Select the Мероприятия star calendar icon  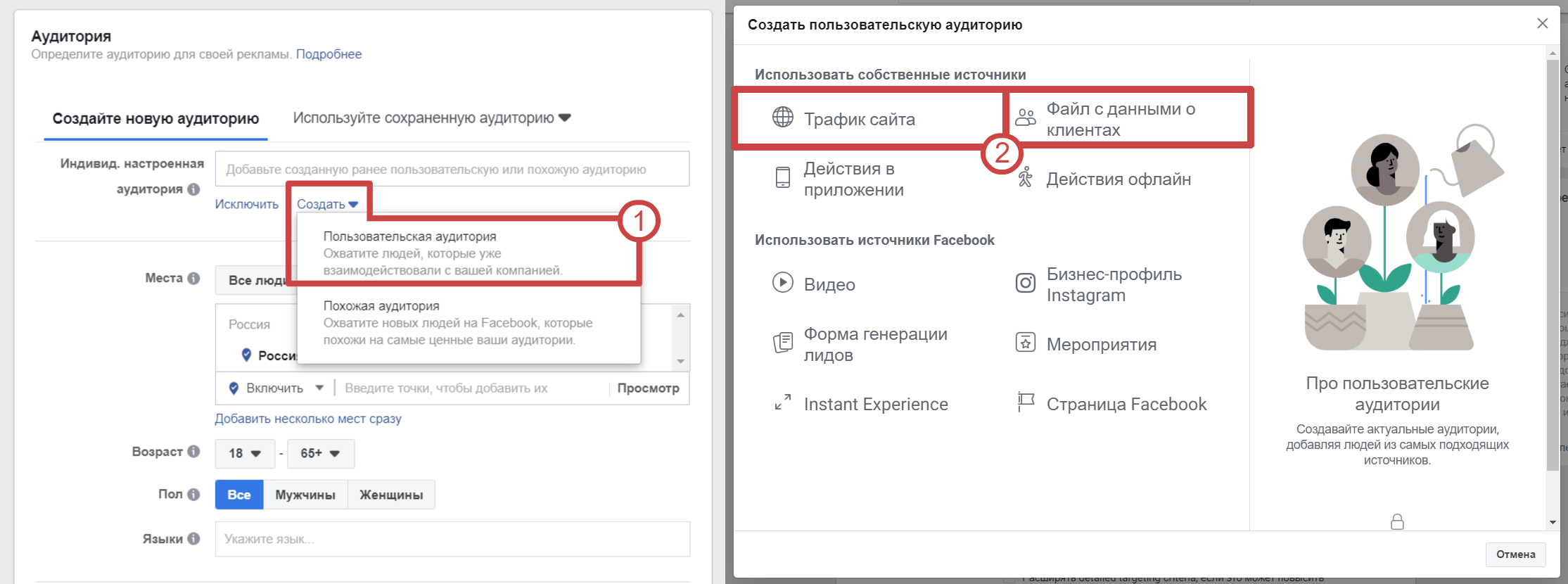(1026, 343)
